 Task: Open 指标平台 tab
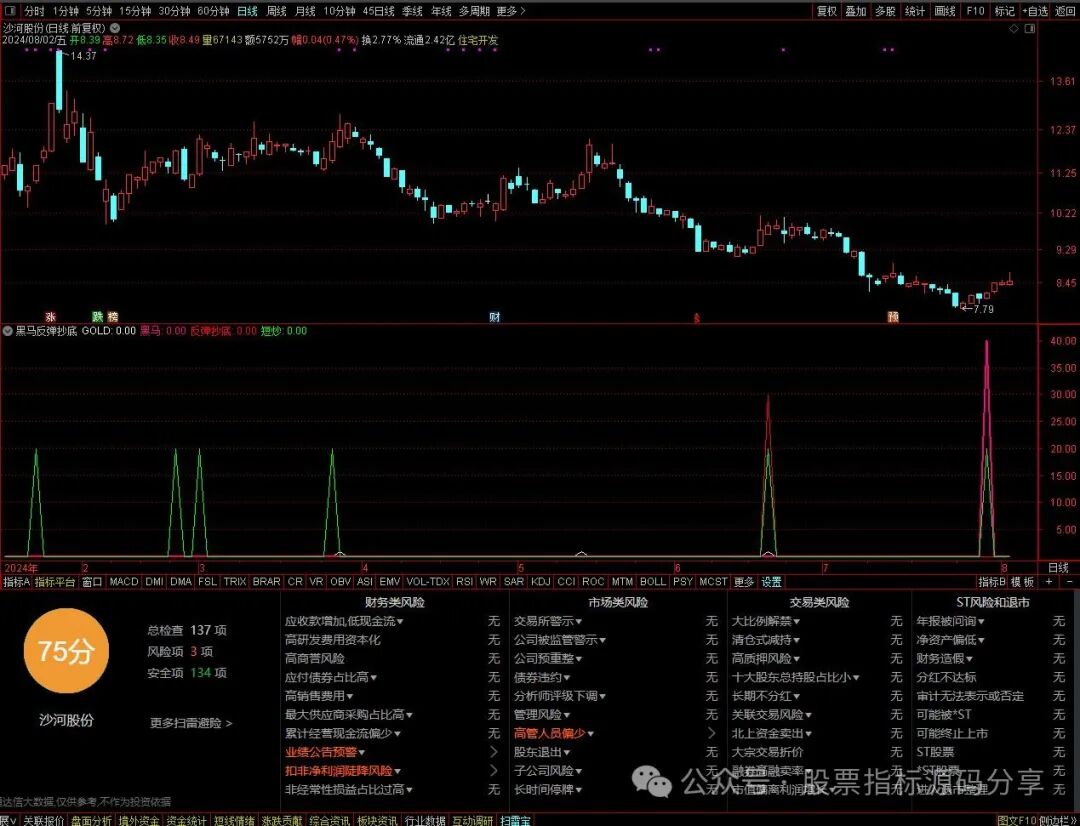[x=55, y=581]
